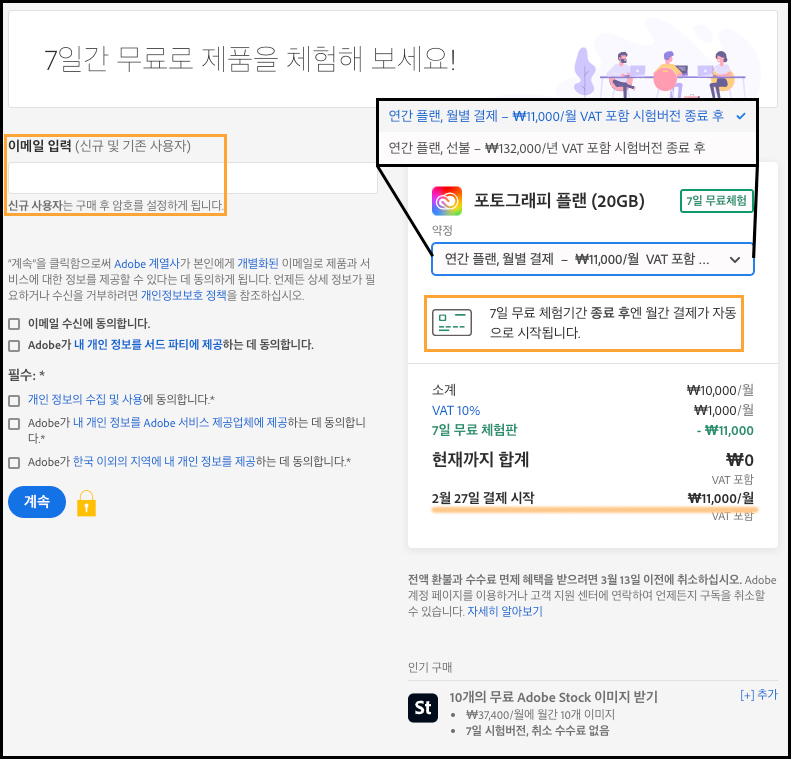
Task: Click the Adobe Stock St icon
Action: [423, 708]
